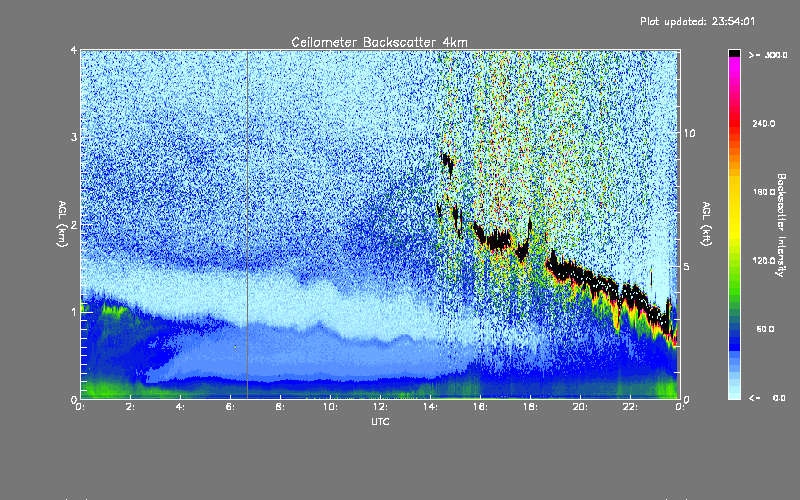This screenshot has height=500, width=800.
Task: Click the '4' km tick label
Action: (74, 51)
